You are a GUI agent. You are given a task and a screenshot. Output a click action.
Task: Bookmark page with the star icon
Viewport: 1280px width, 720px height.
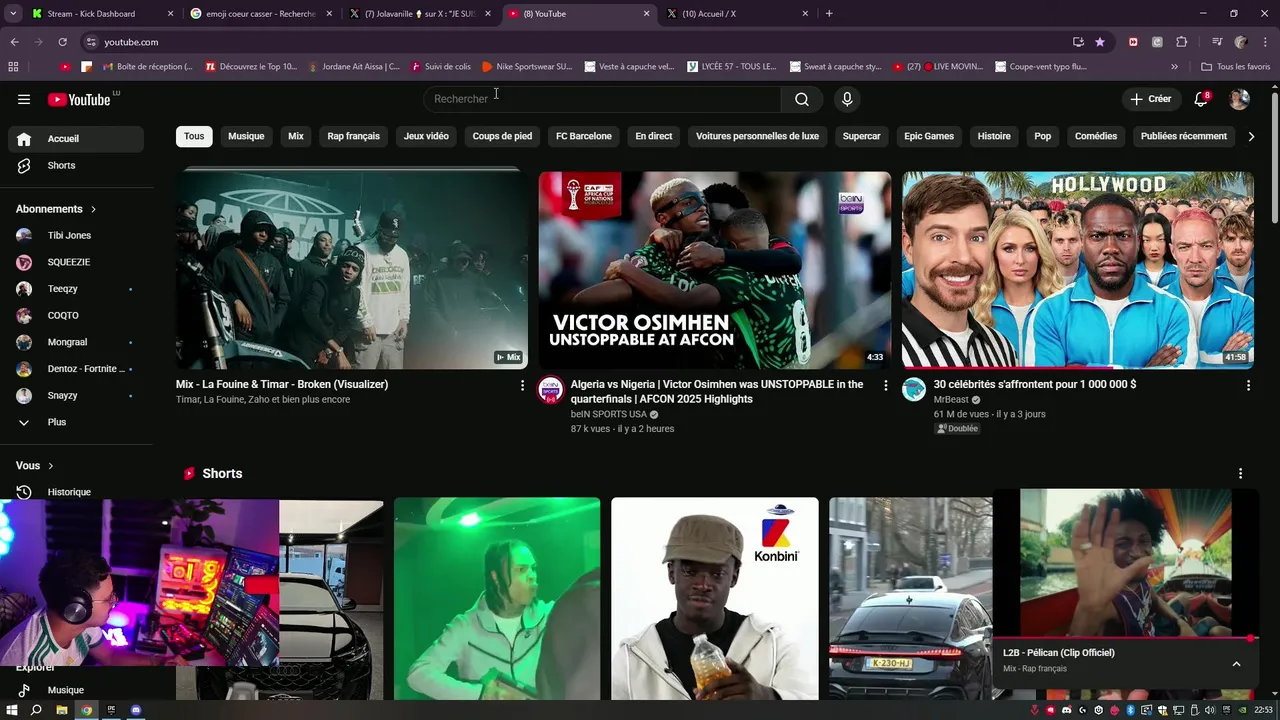[1100, 42]
